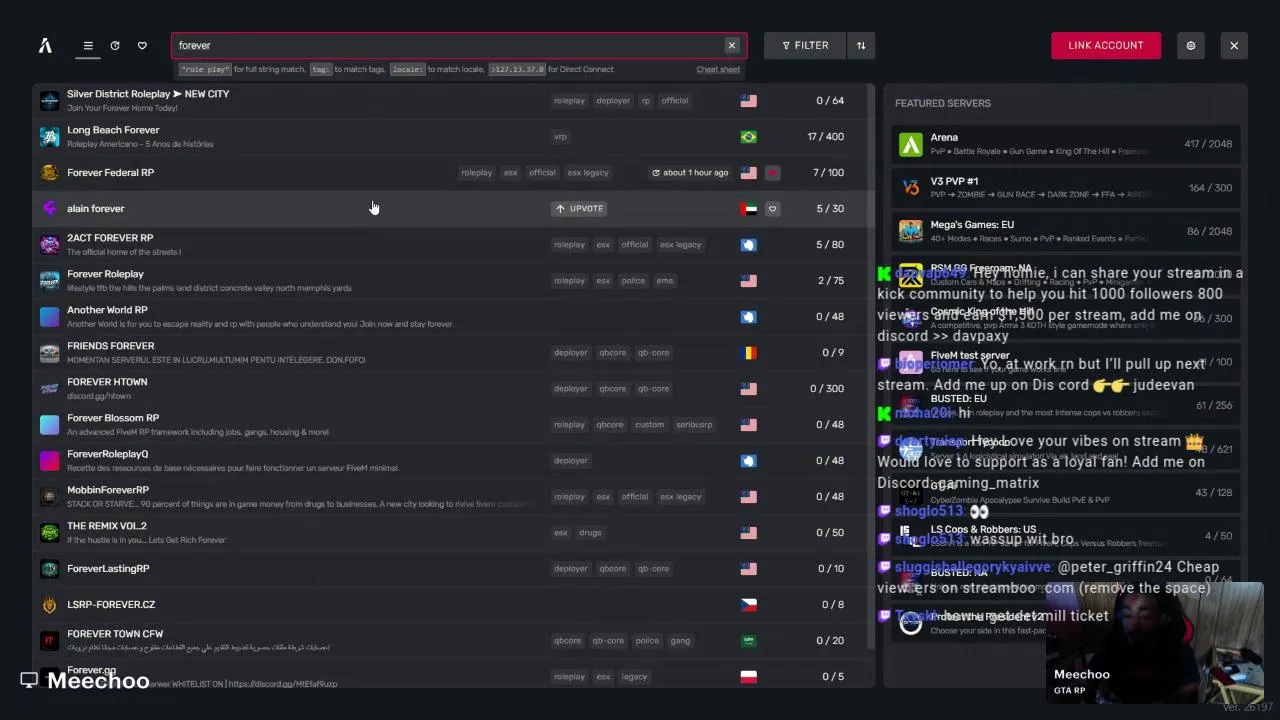Click Long Beach Forever server icon
This screenshot has width=1280, height=720.
coord(49,136)
